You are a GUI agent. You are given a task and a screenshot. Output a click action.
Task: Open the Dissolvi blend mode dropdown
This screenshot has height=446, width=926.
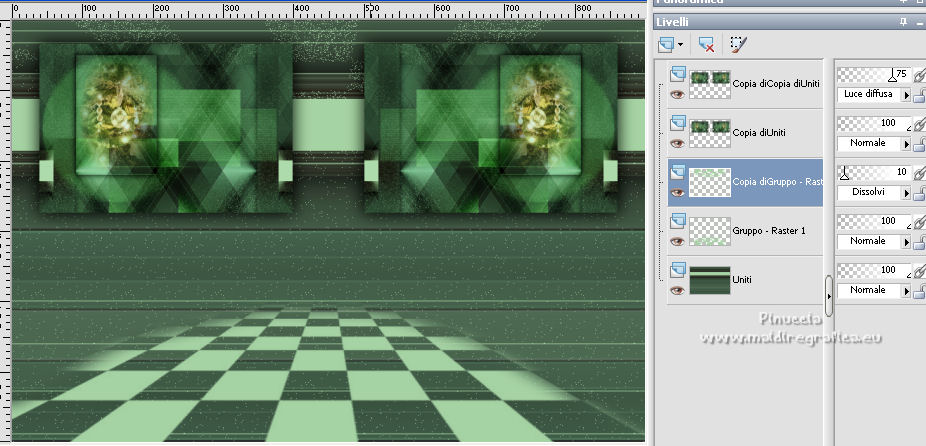906,193
